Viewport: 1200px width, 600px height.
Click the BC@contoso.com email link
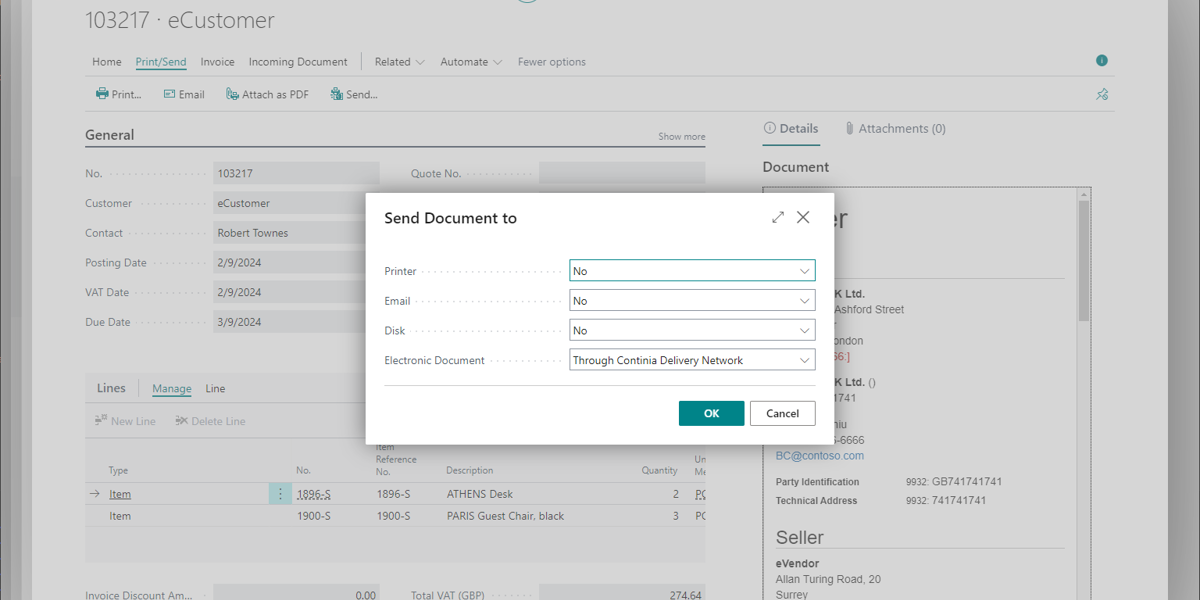click(819, 456)
